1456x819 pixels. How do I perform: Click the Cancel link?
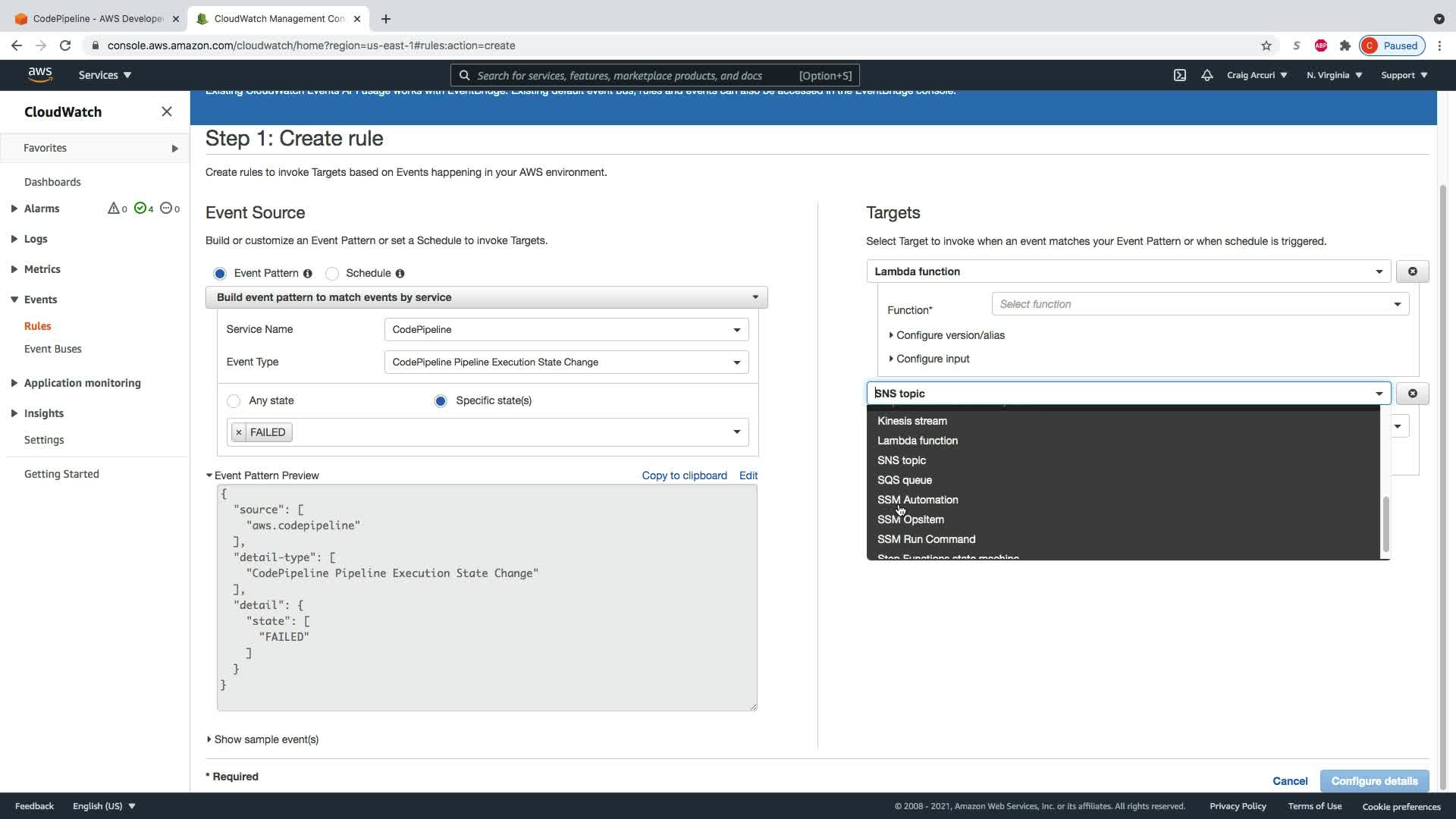[x=1289, y=781]
